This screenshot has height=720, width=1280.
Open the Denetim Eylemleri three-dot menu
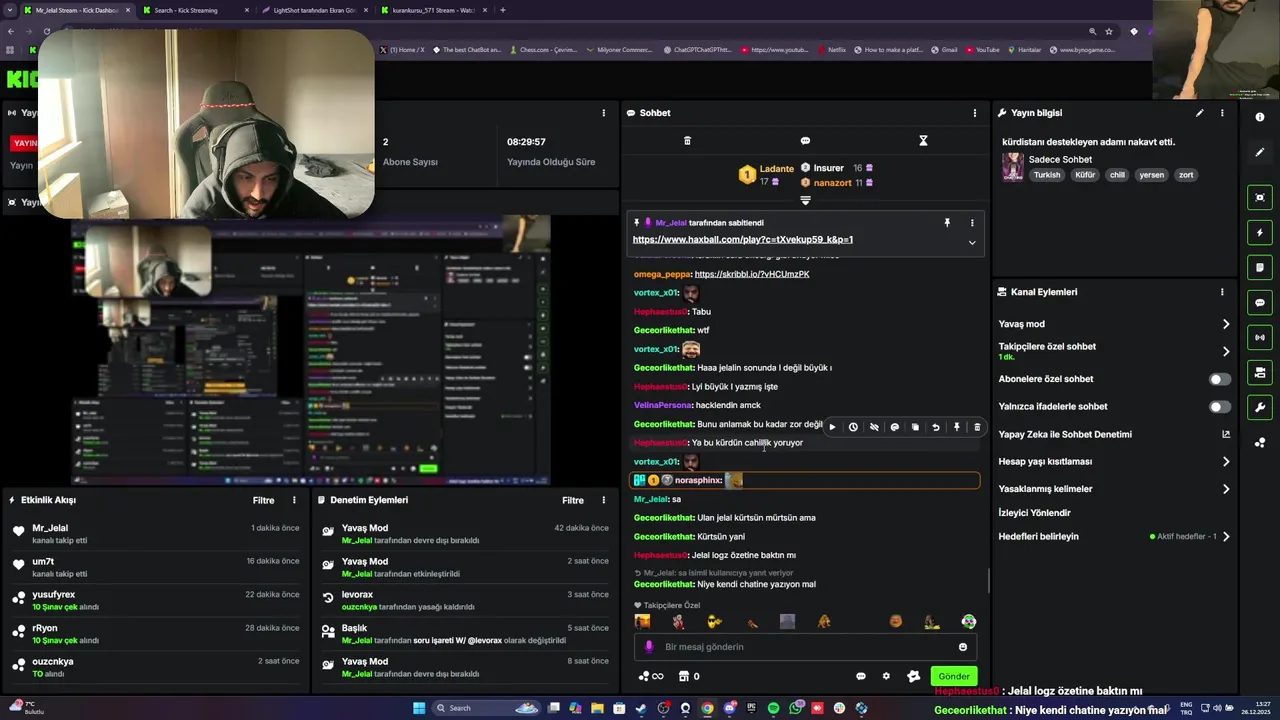[603, 500]
